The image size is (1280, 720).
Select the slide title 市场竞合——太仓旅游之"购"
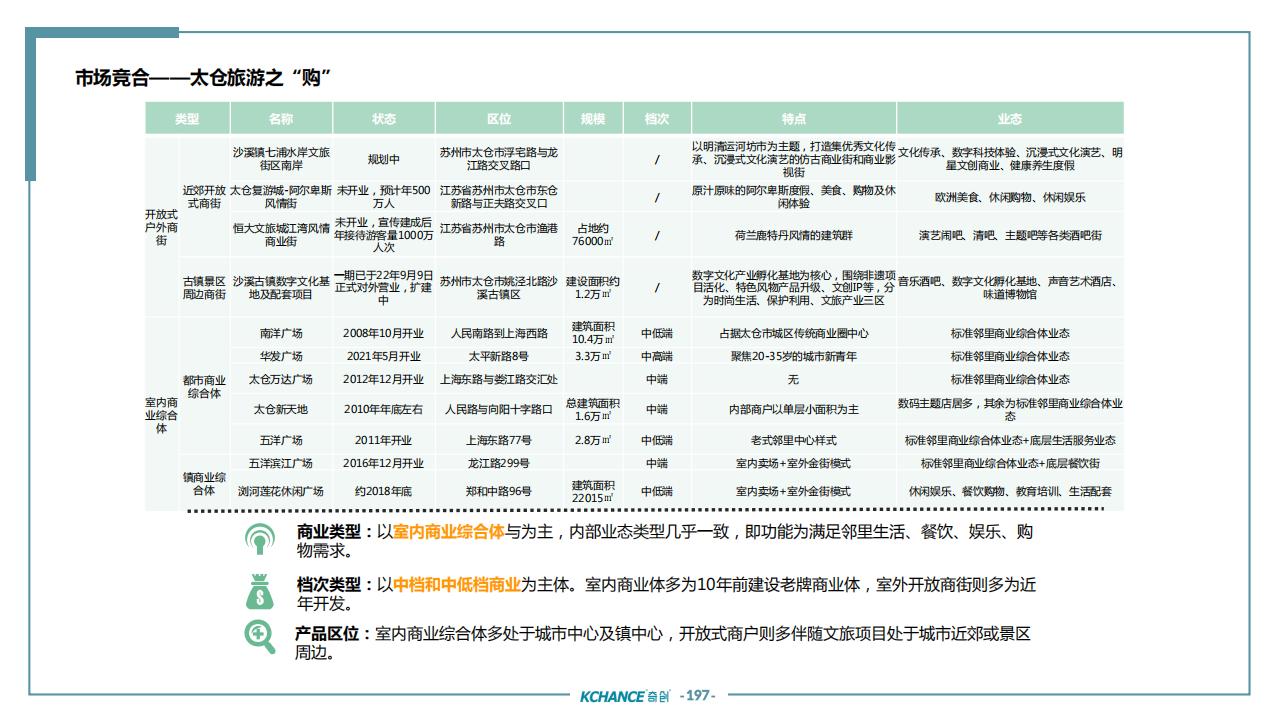coord(203,78)
